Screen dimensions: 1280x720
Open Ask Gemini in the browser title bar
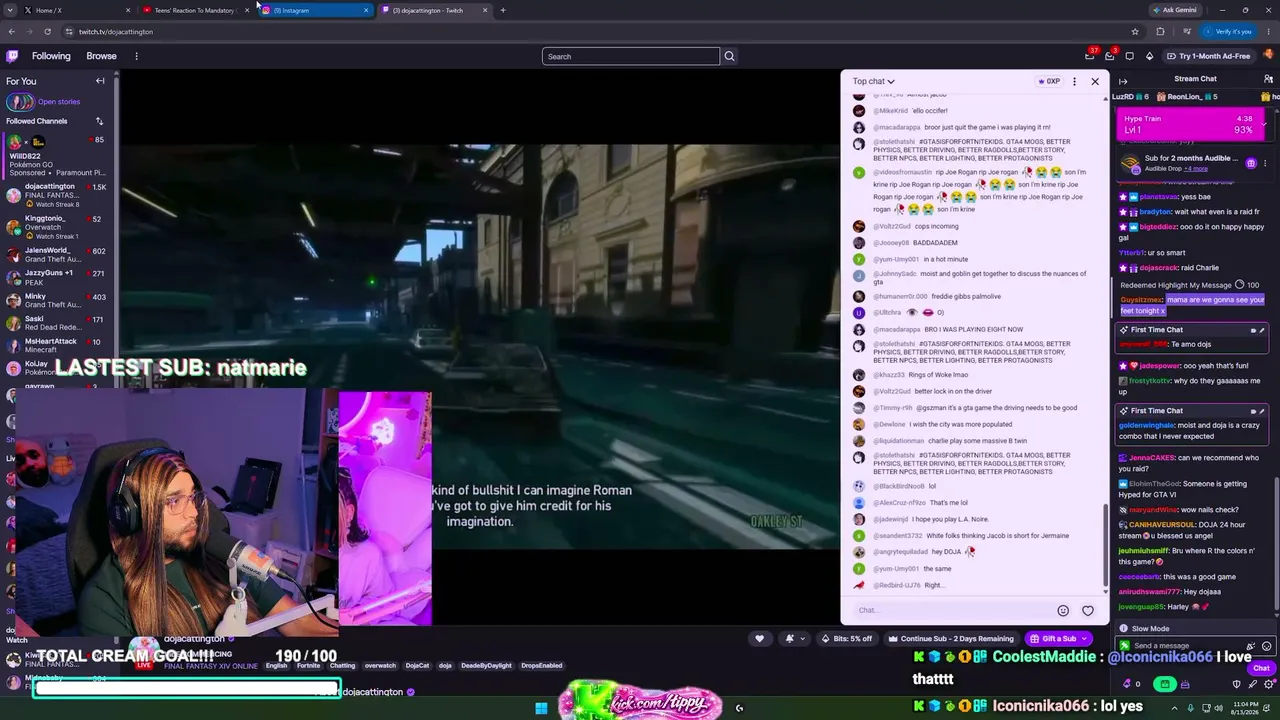1175,10
